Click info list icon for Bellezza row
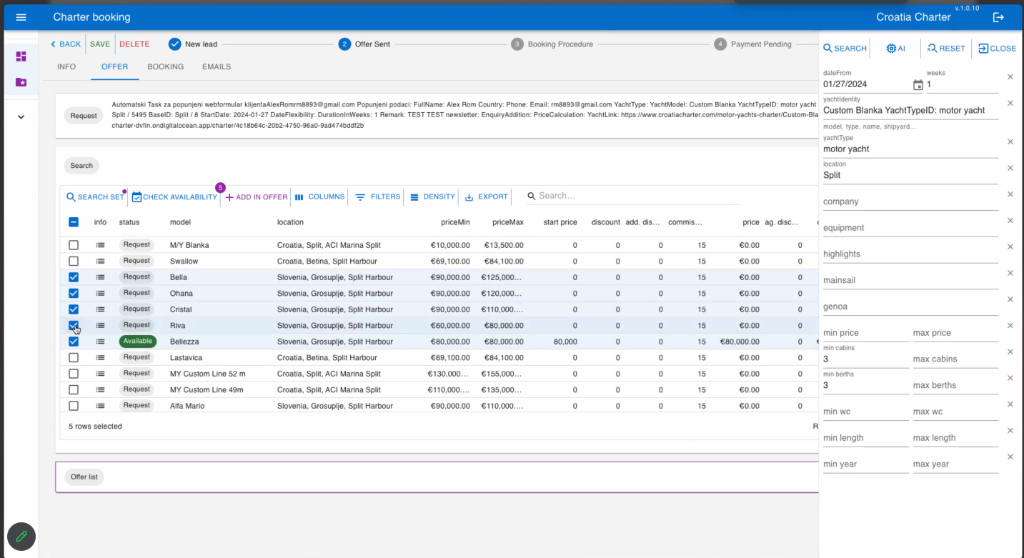This screenshot has height=558, width=1024. point(100,341)
